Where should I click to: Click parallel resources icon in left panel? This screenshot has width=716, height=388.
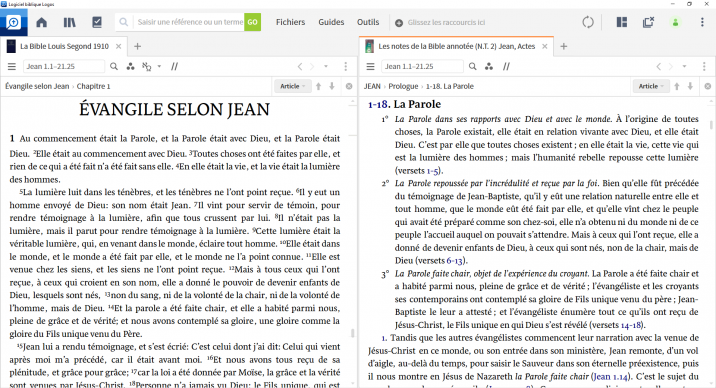(174, 67)
